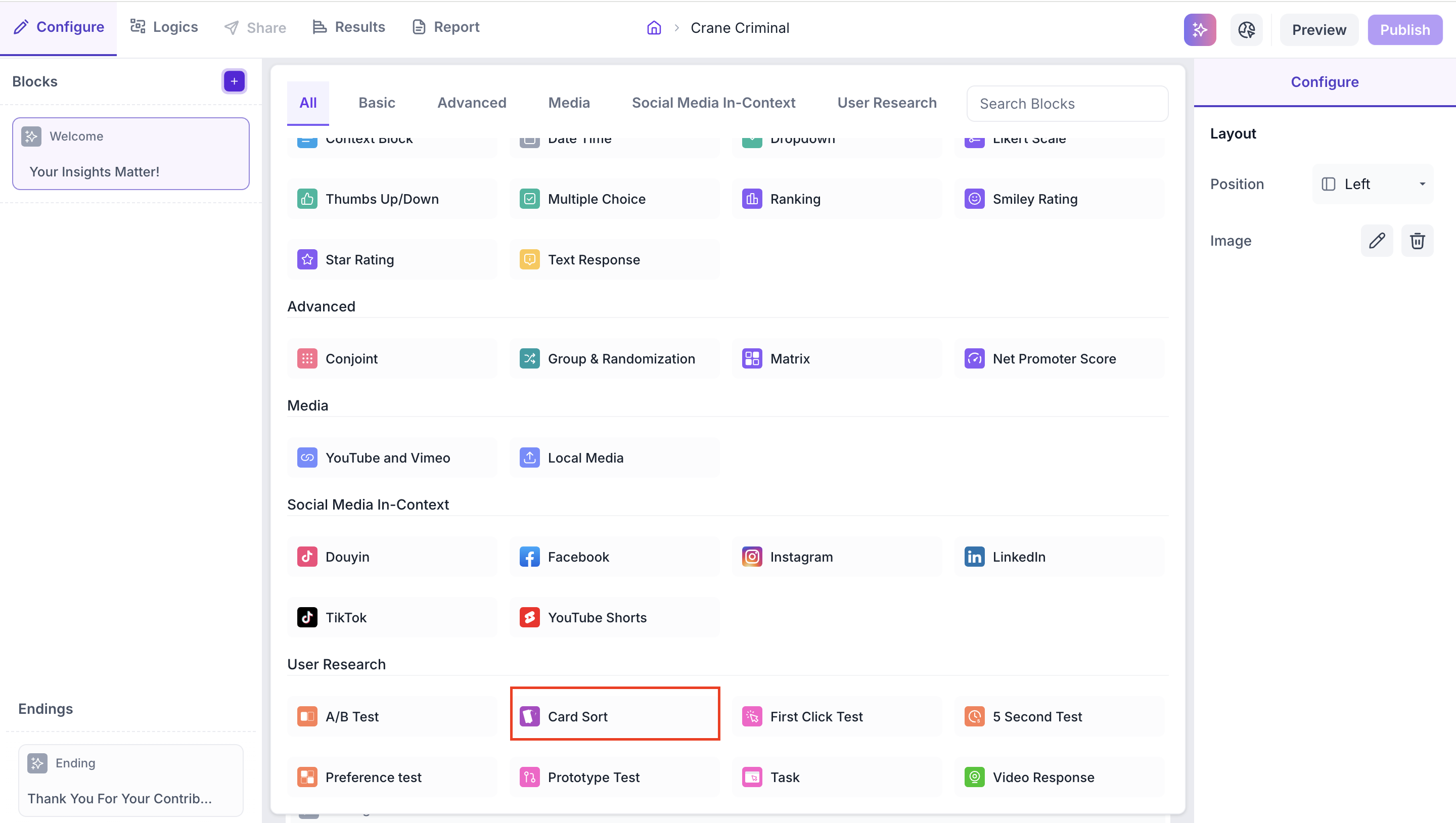The width and height of the screenshot is (1456, 823).
Task: Switch to the Logics tab
Action: pyautogui.click(x=164, y=27)
